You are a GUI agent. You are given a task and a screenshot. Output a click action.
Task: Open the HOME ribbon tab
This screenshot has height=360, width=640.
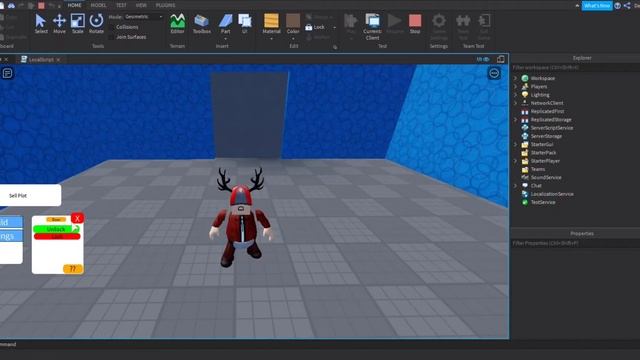click(74, 5)
